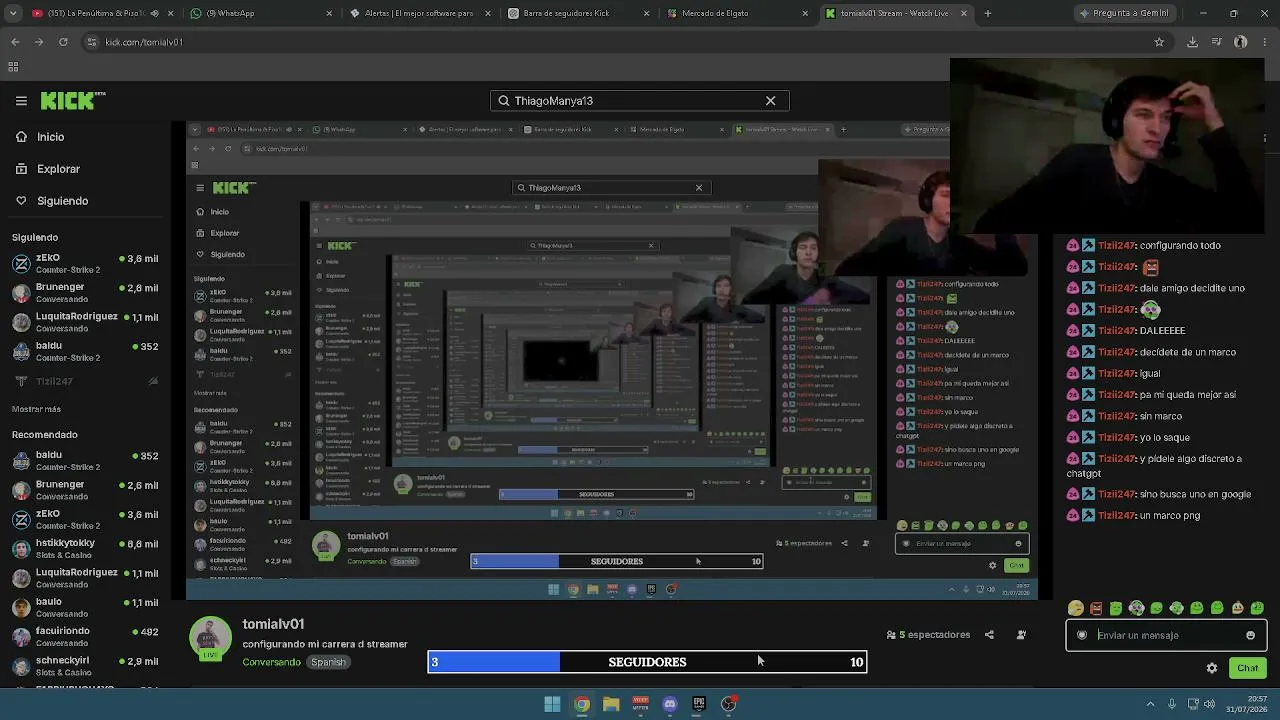1280x720 pixels.
Task: Open facuiriondo's channel from Recomendado
Action: (x=85, y=636)
